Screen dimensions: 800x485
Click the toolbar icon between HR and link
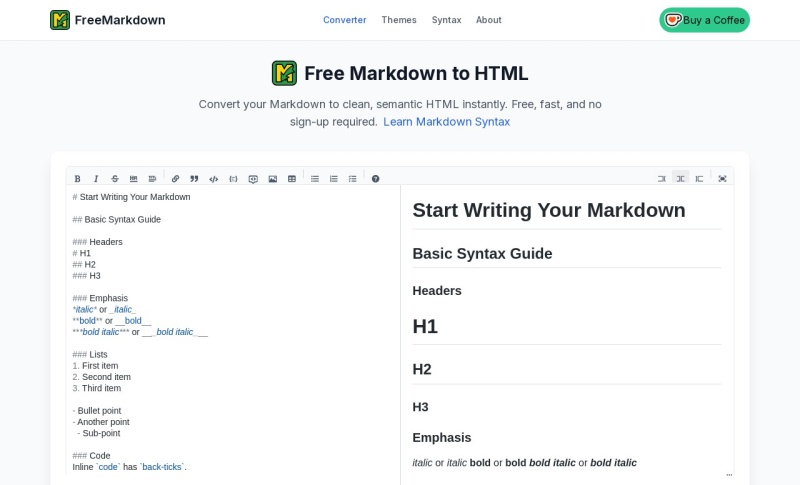(152, 178)
